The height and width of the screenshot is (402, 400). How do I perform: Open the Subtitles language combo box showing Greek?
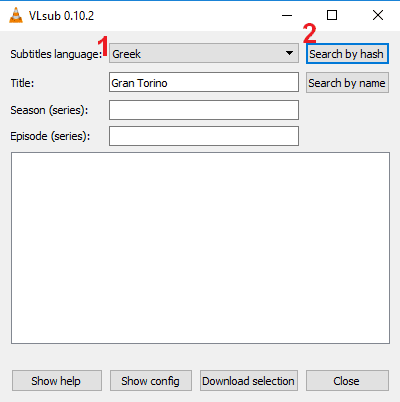click(x=204, y=53)
